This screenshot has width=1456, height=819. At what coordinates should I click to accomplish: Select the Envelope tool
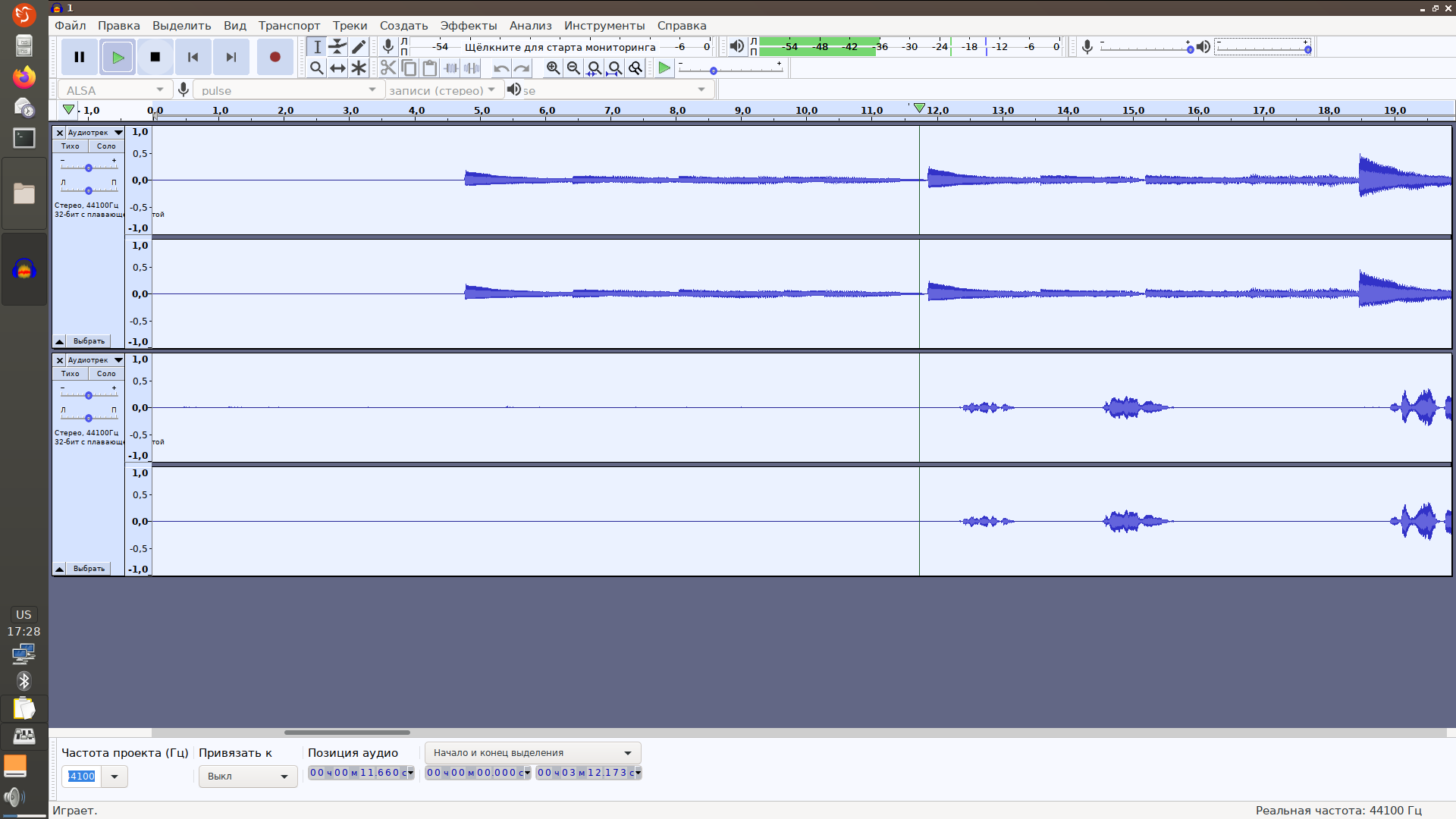[x=337, y=47]
